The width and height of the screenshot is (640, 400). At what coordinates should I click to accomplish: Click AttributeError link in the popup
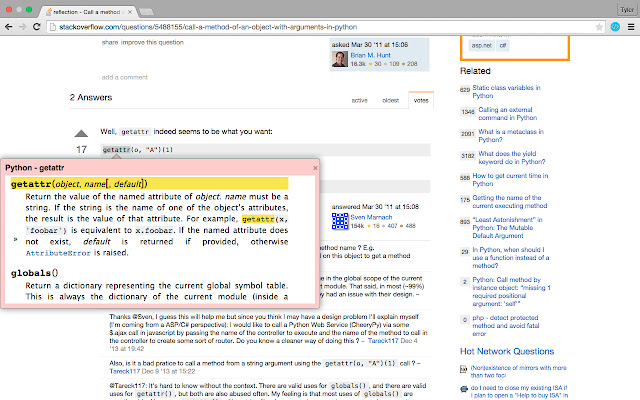(58, 253)
